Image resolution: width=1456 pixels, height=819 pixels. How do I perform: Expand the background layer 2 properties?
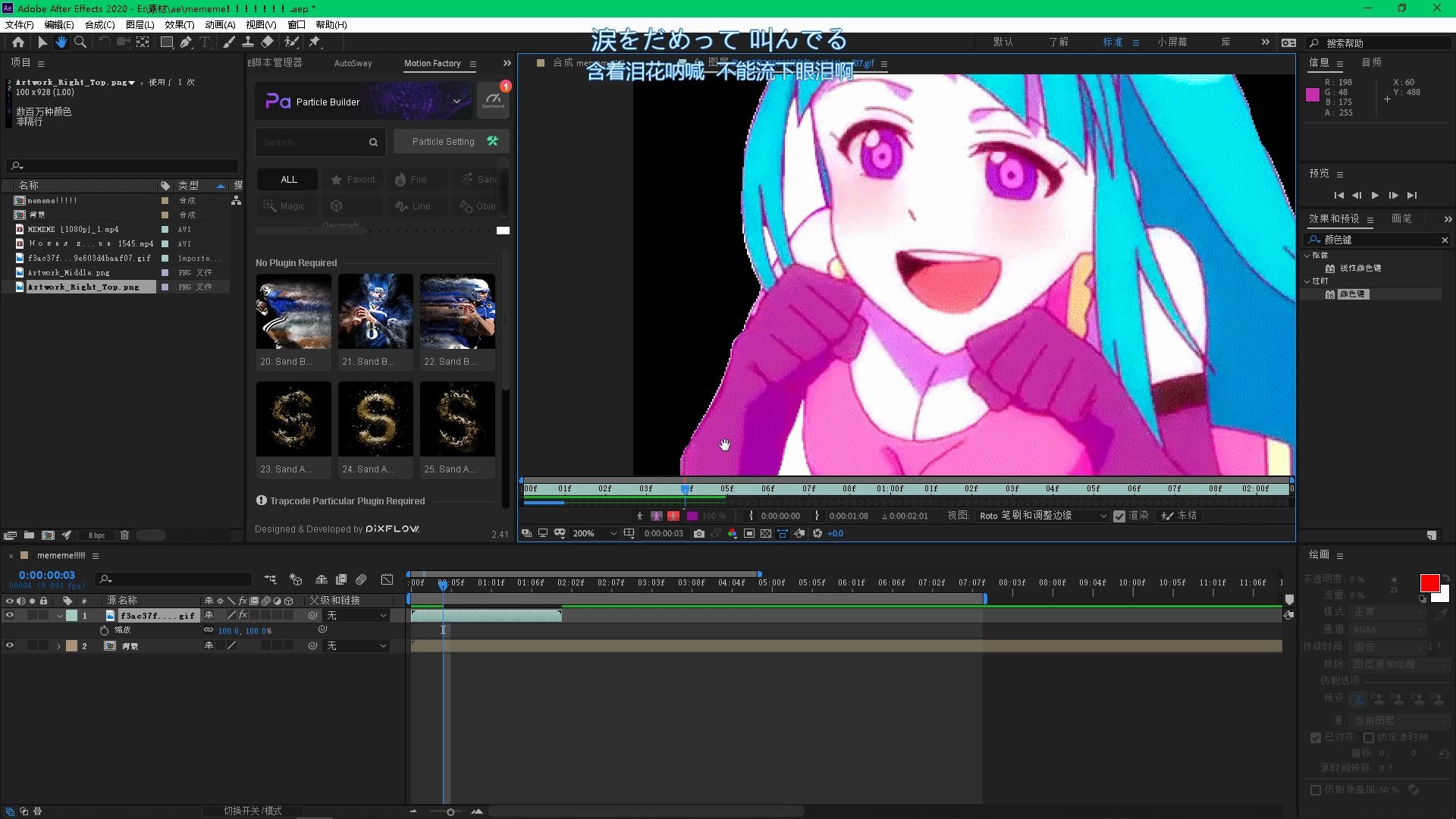[58, 647]
